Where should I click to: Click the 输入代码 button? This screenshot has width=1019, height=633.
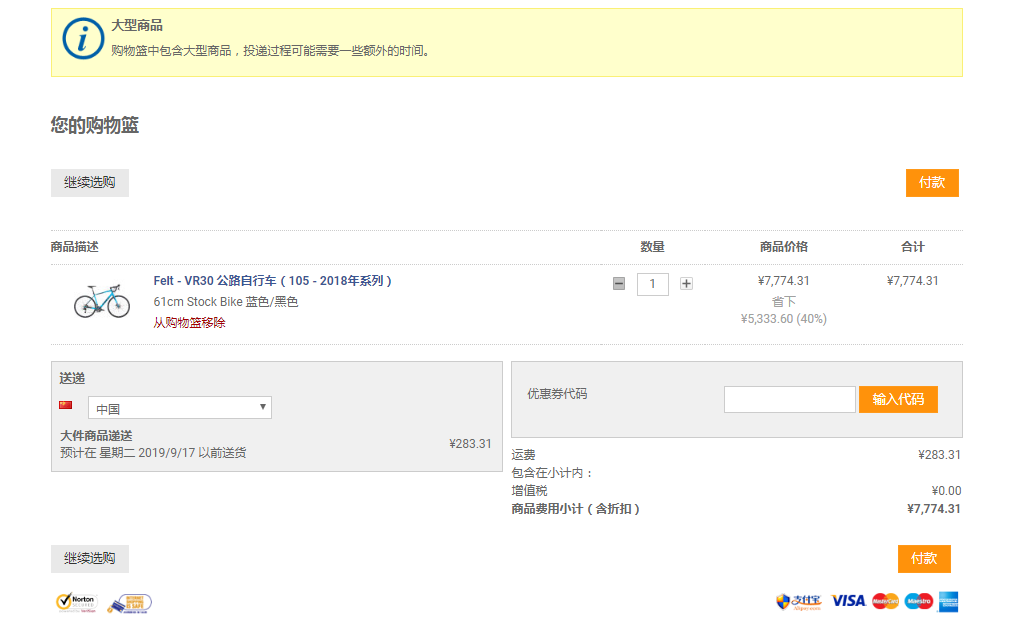click(898, 399)
